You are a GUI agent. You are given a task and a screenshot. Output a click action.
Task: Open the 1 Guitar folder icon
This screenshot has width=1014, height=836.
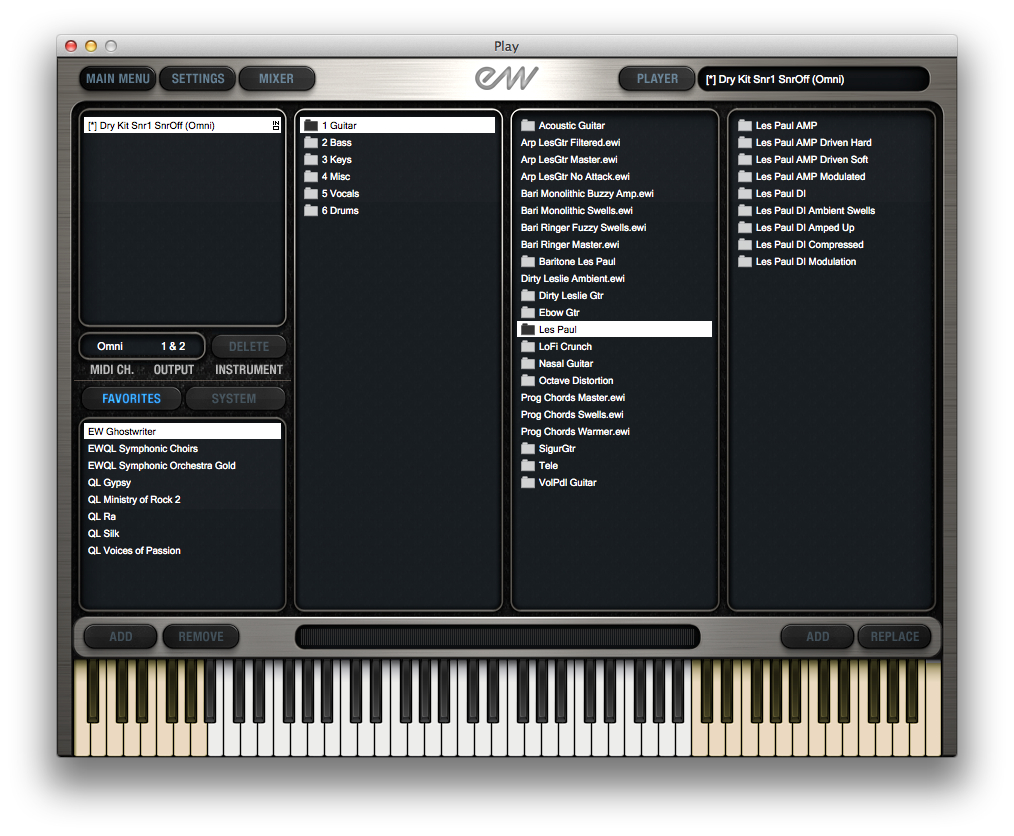[x=311, y=125]
